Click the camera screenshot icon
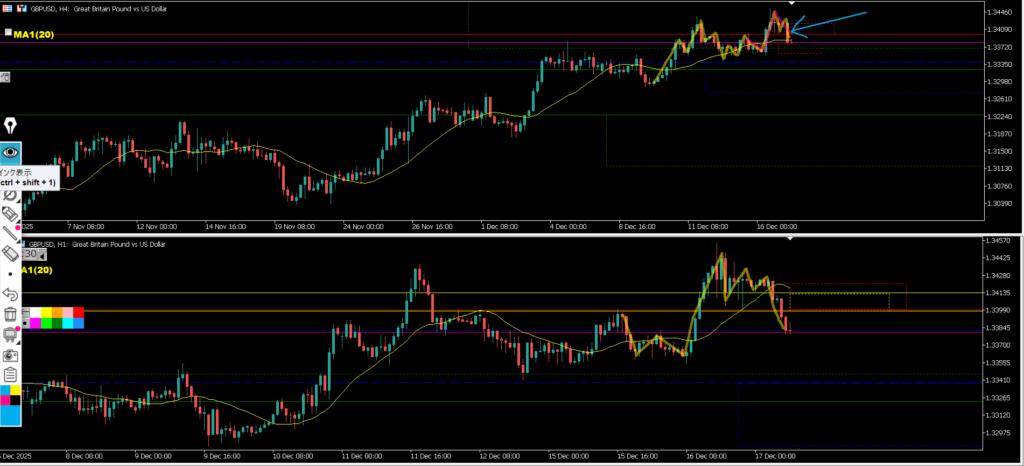This screenshot has width=1024, height=466. pyautogui.click(x=11, y=355)
